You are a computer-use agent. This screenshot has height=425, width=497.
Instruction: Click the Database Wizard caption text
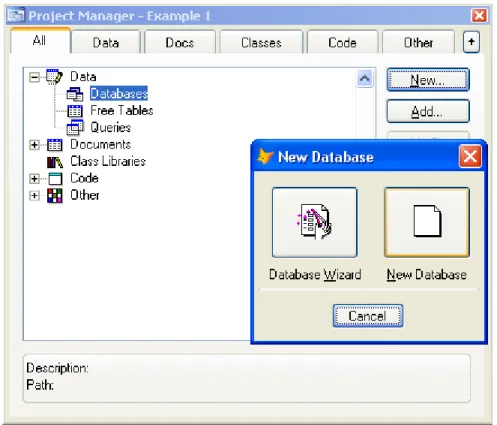point(315,275)
